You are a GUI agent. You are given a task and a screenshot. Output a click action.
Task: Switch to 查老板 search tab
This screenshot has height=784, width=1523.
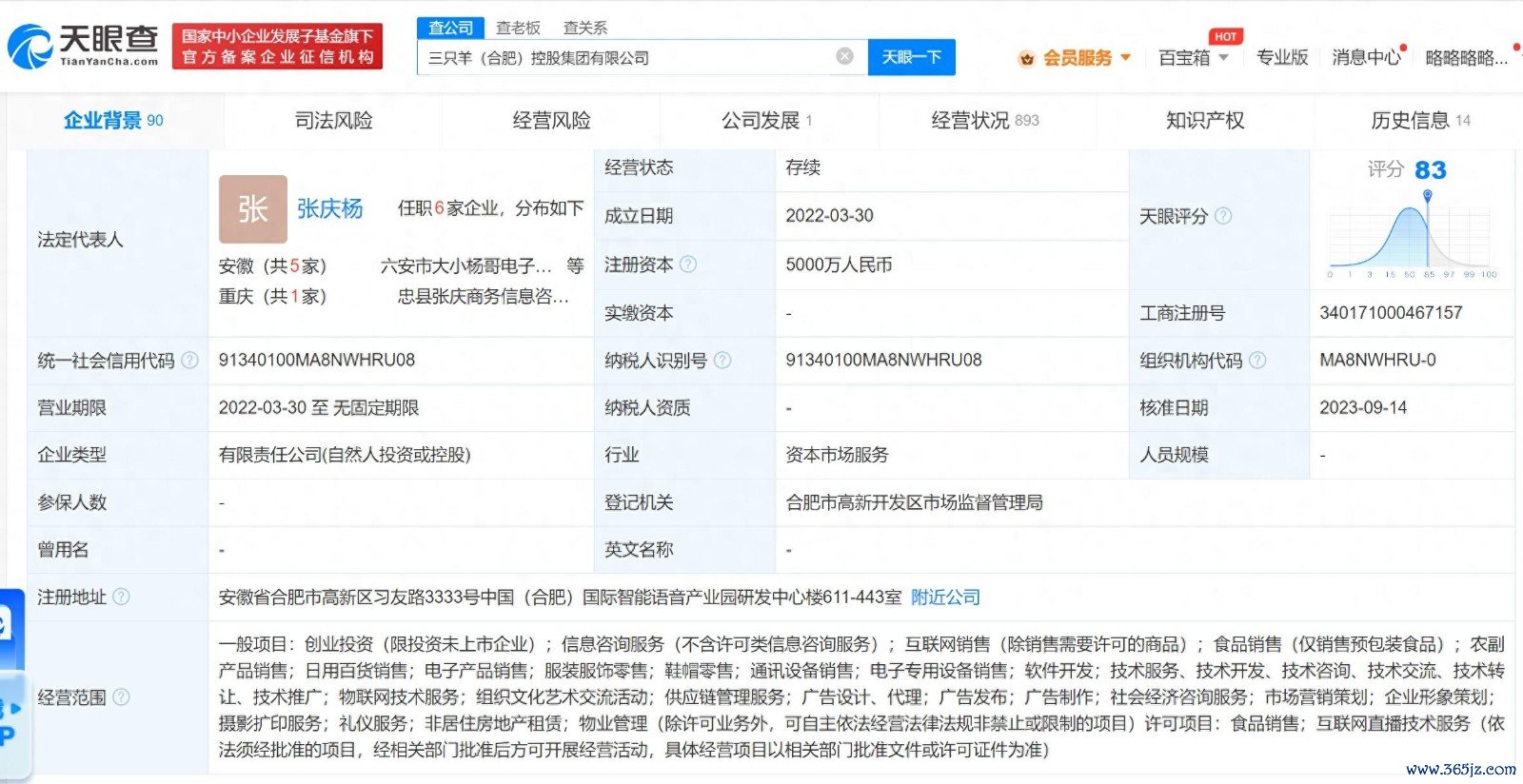518,29
